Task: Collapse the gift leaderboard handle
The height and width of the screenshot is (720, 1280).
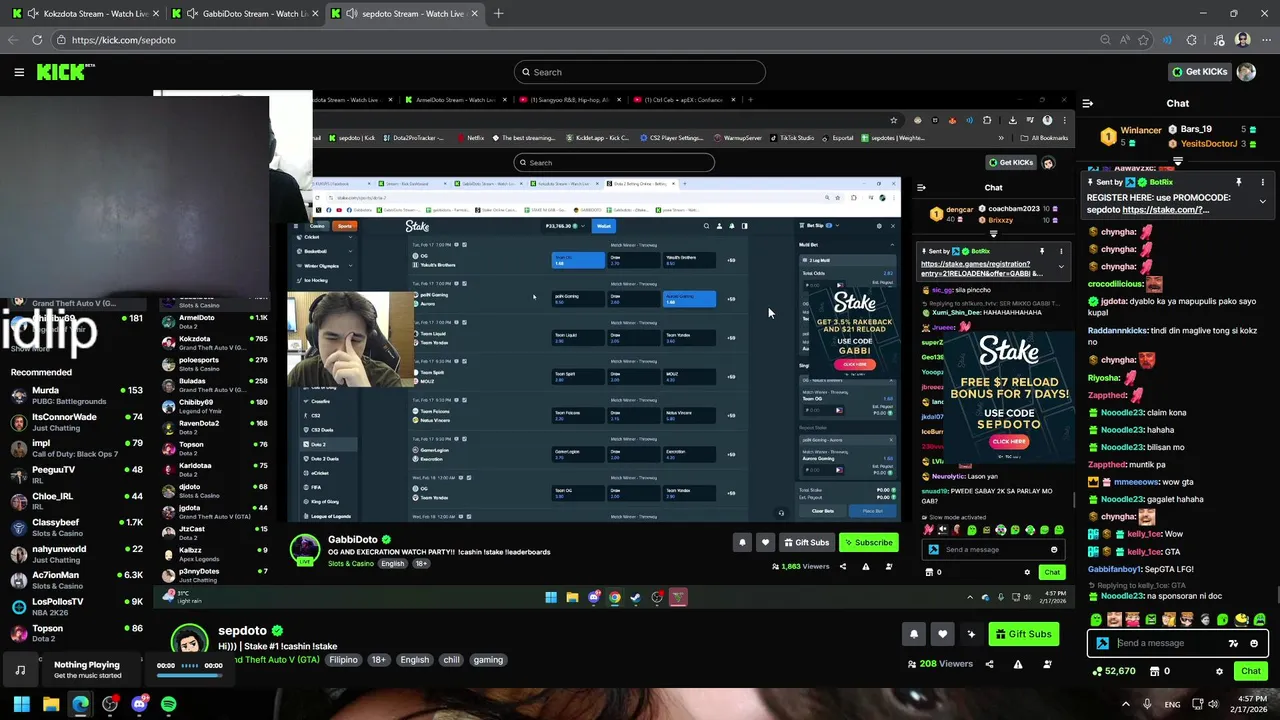Action: 1178,160
